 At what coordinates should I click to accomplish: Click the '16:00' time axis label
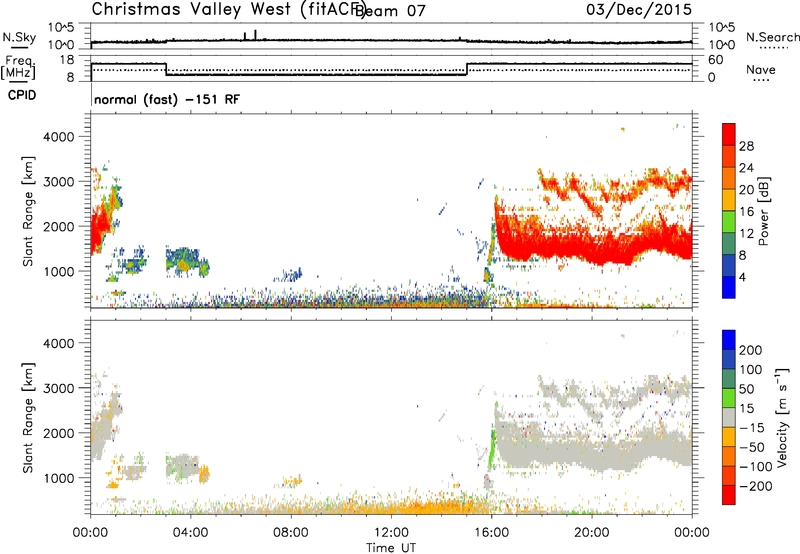pos(491,533)
